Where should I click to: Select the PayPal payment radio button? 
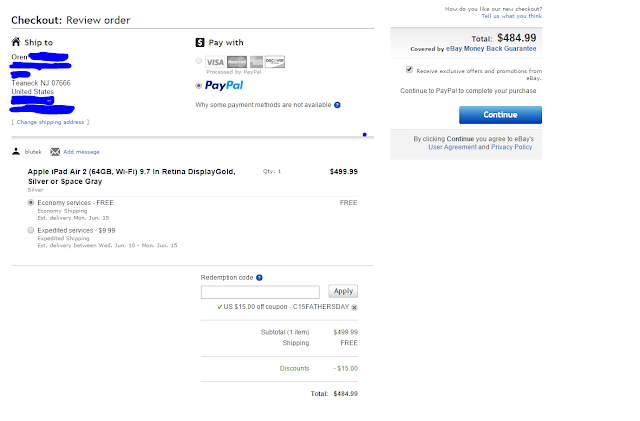pyautogui.click(x=198, y=85)
